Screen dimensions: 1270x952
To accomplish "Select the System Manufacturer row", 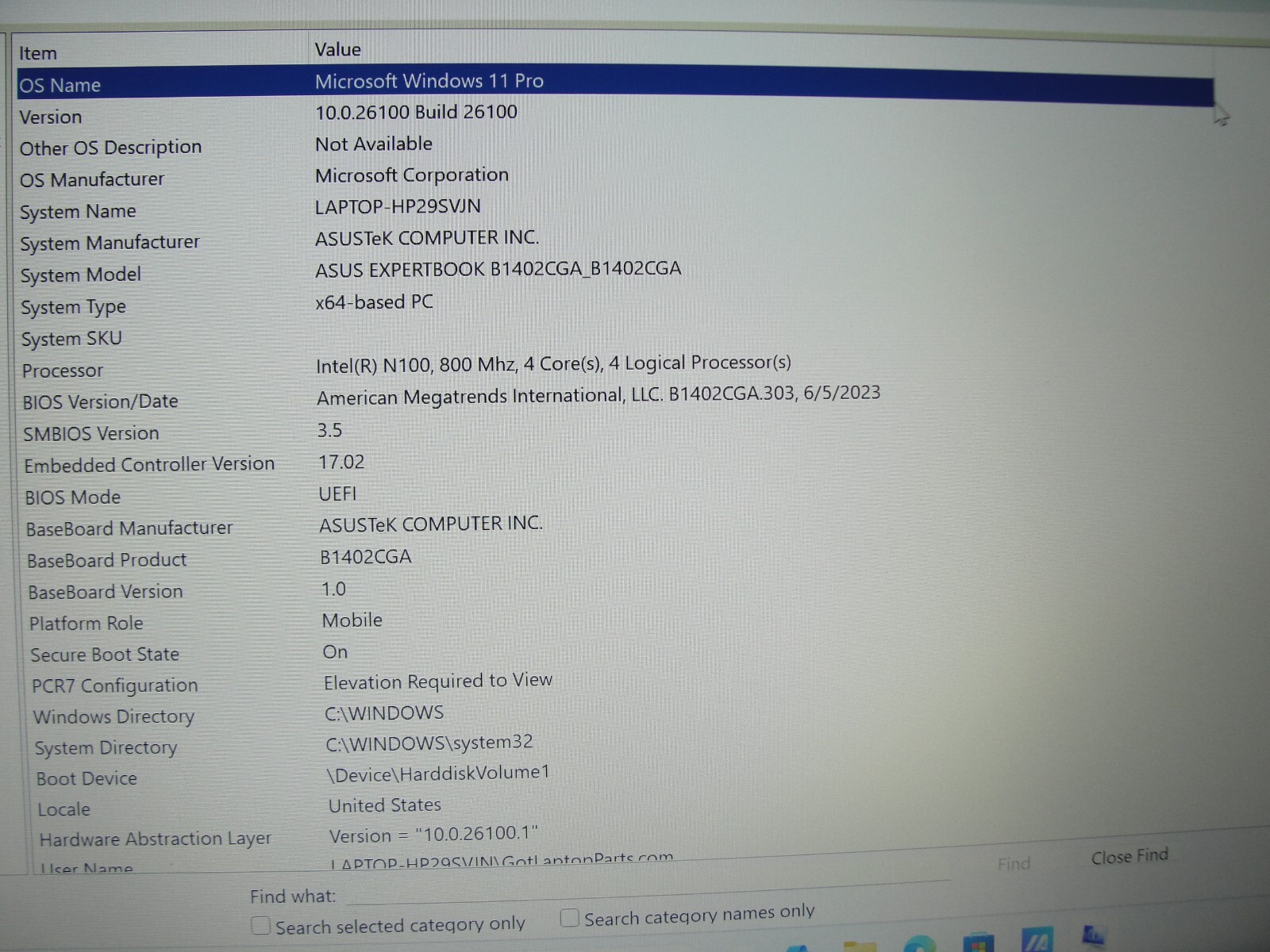I will coord(615,241).
